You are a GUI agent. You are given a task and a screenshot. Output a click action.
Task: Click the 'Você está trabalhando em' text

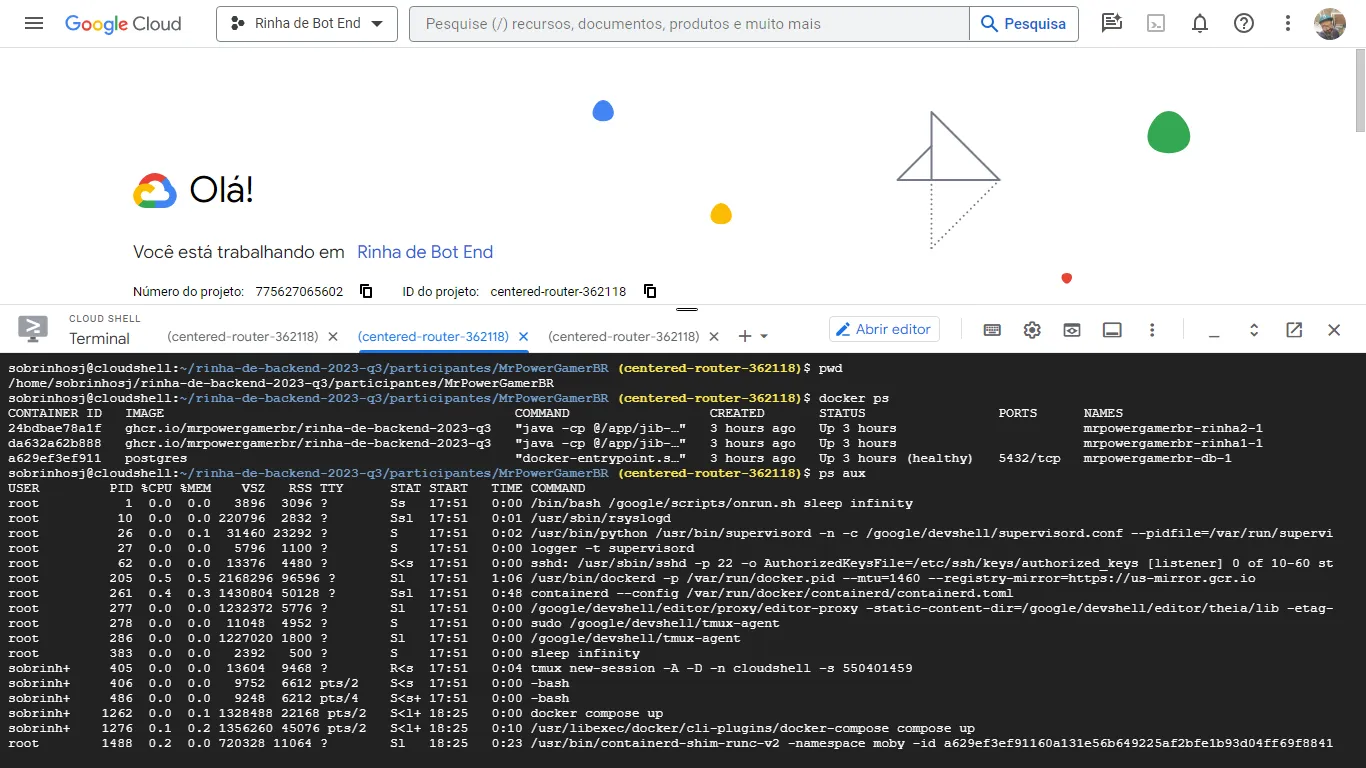click(239, 252)
